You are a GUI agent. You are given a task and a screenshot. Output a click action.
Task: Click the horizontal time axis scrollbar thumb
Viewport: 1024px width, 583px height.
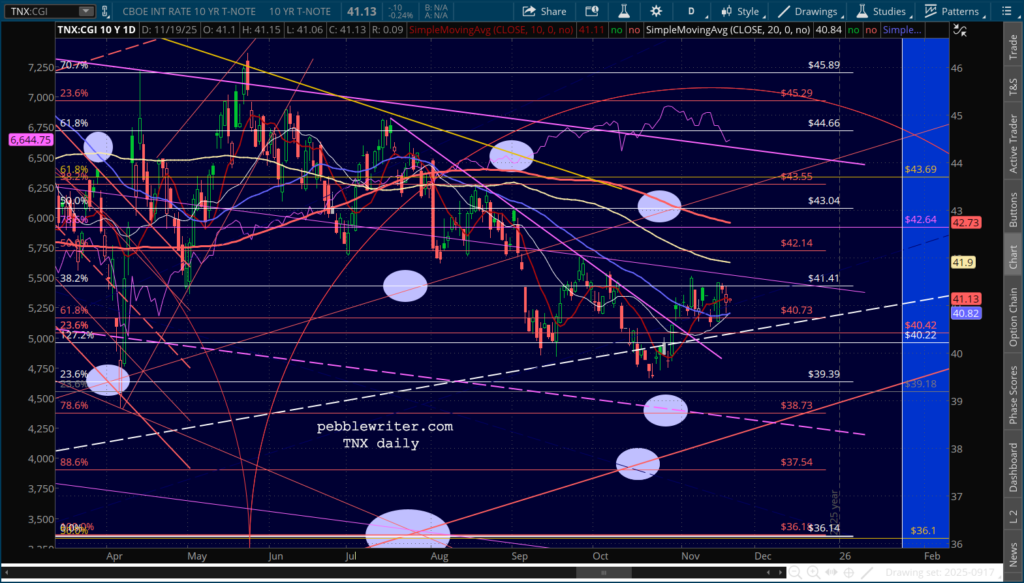(x=603, y=573)
